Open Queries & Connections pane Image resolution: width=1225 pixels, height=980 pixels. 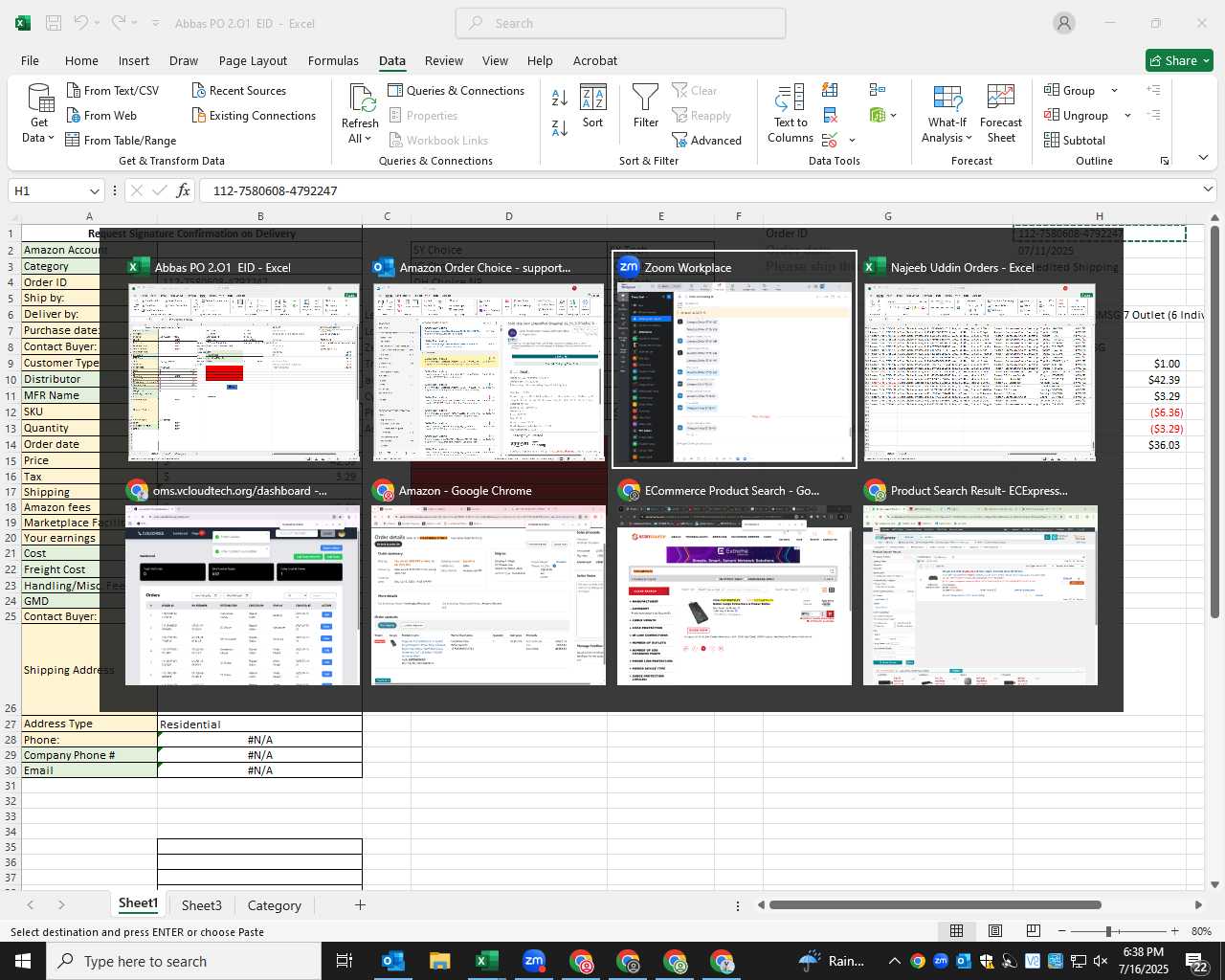[x=457, y=91]
